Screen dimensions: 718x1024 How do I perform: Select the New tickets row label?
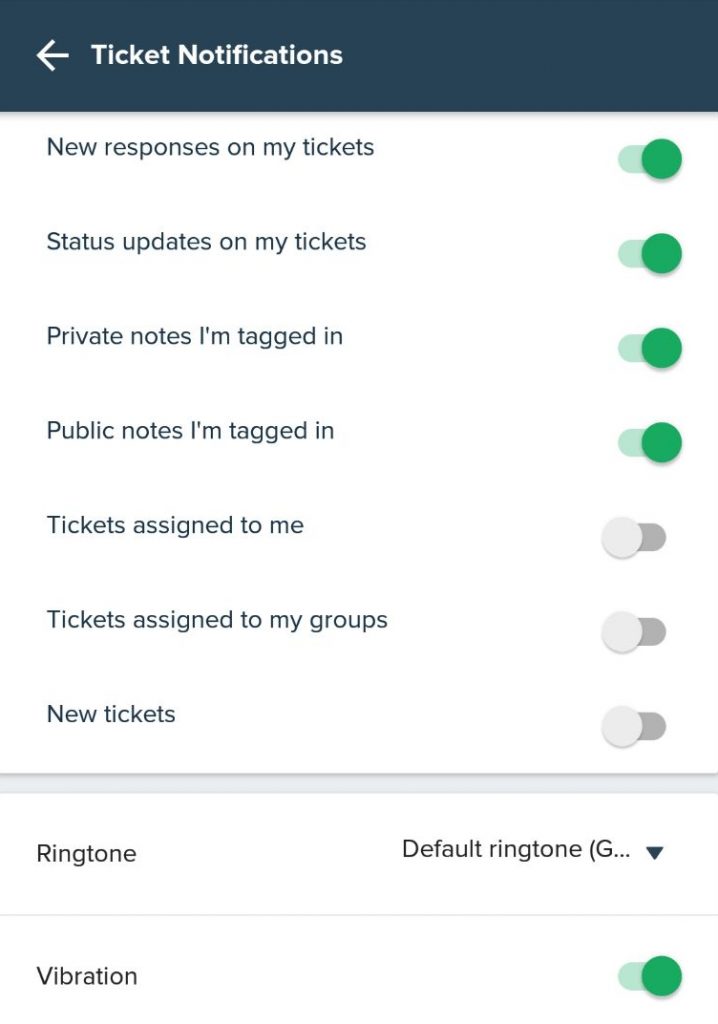pyautogui.click(x=110, y=714)
